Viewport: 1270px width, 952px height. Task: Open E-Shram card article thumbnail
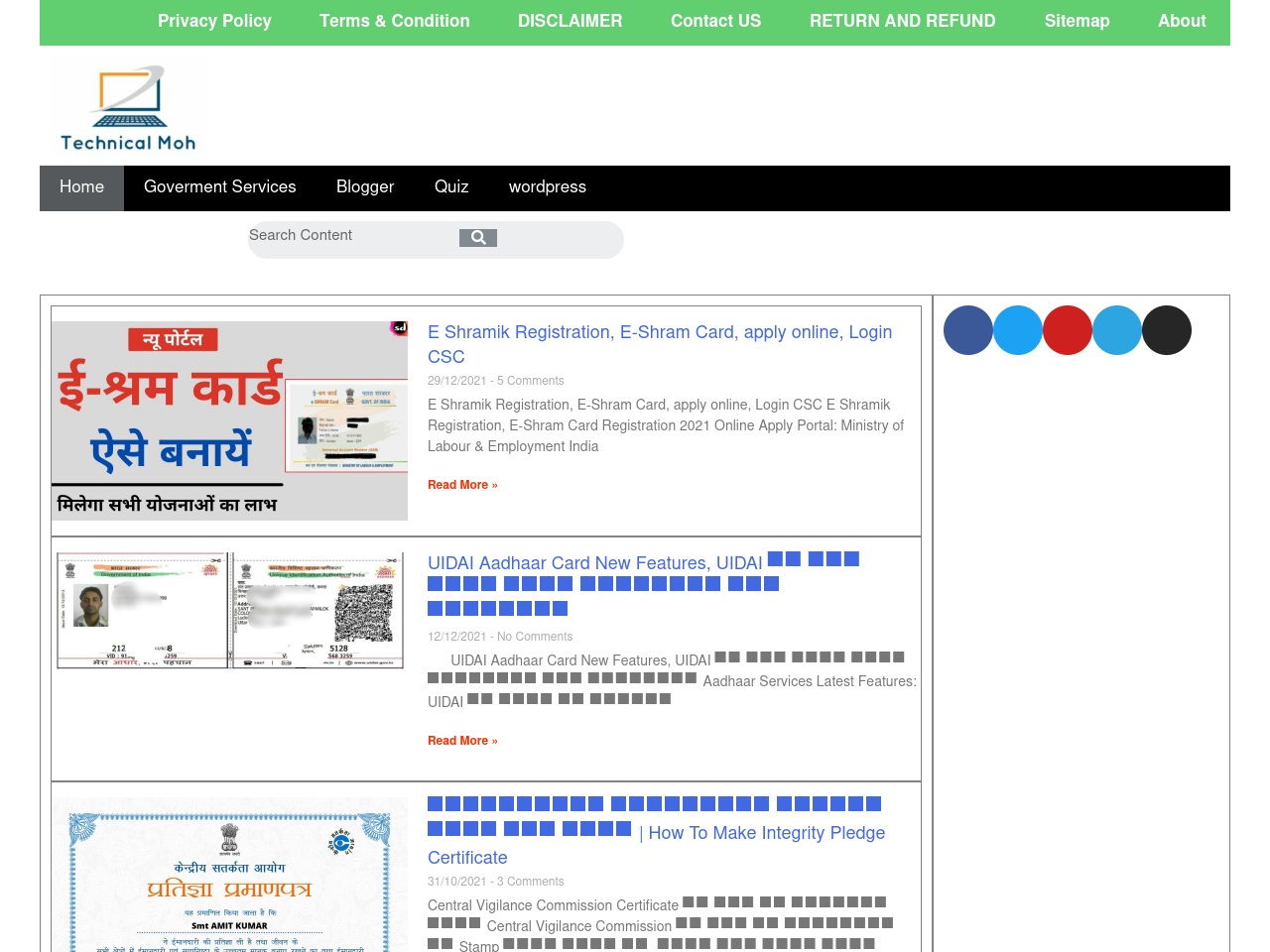click(229, 420)
